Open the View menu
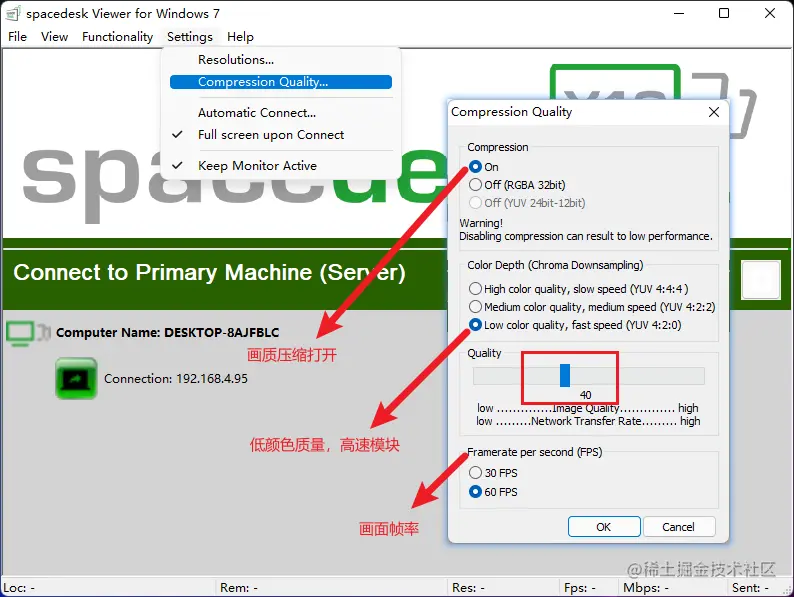The height and width of the screenshot is (597, 794). pos(55,37)
